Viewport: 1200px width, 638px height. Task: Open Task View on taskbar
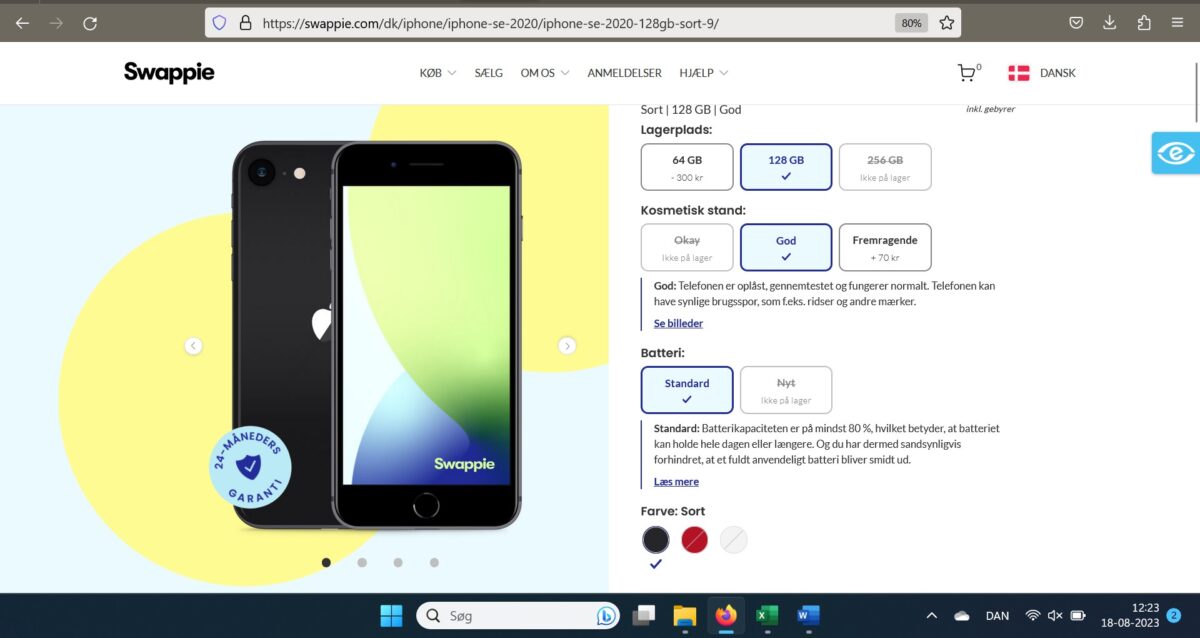[644, 616]
